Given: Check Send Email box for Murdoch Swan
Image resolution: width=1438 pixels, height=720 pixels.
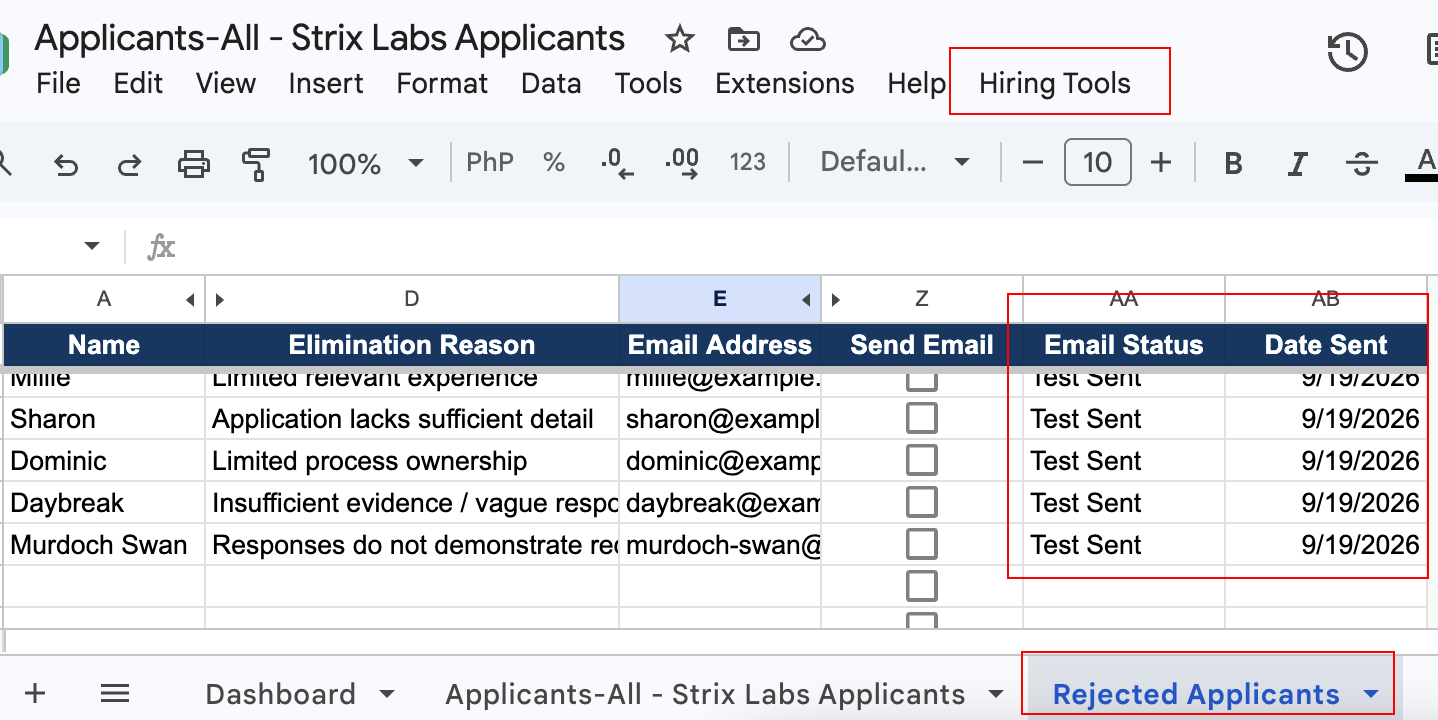Looking at the screenshot, I should coord(921,544).
